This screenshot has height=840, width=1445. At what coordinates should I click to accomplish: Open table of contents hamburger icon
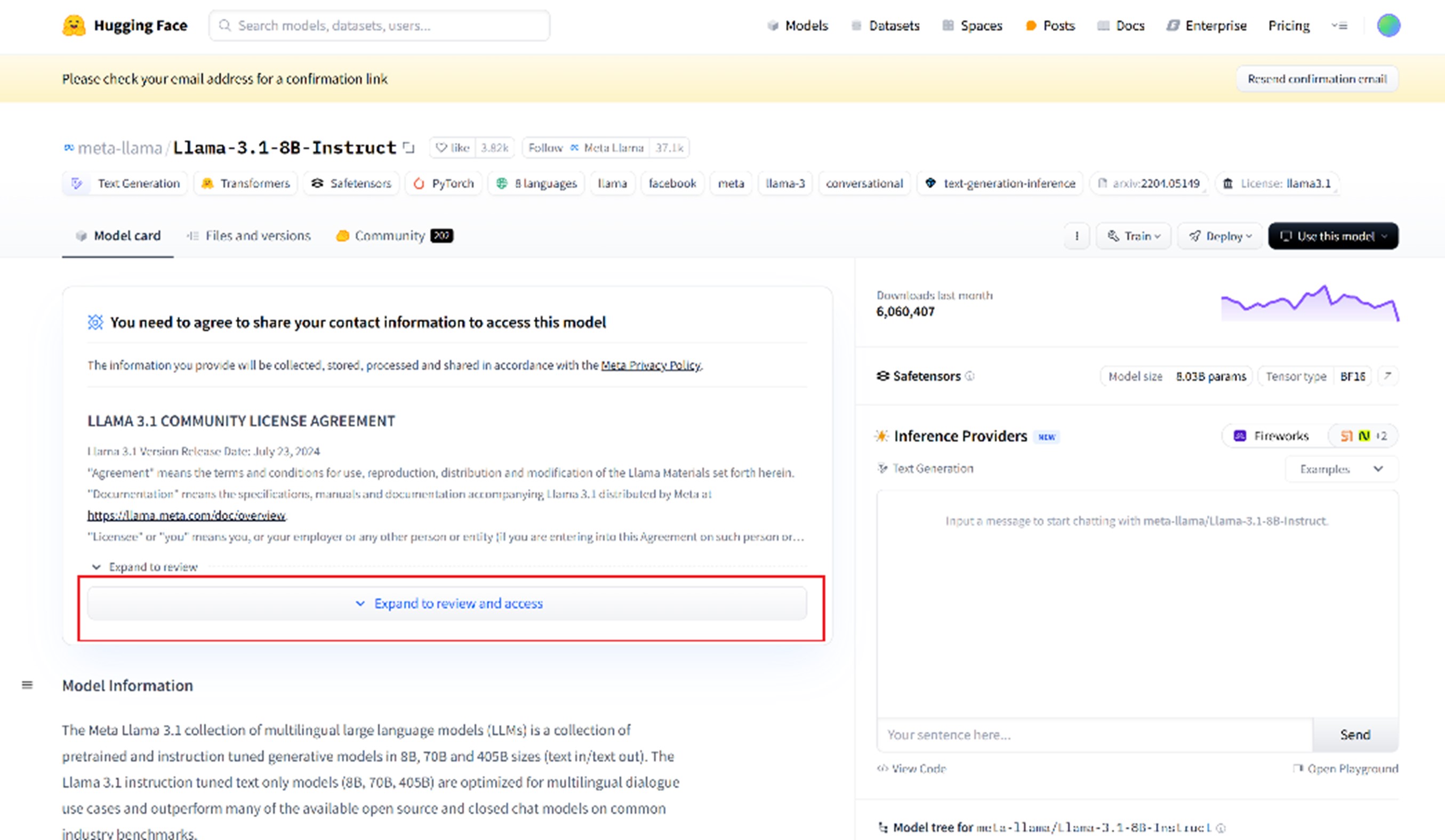tap(27, 685)
